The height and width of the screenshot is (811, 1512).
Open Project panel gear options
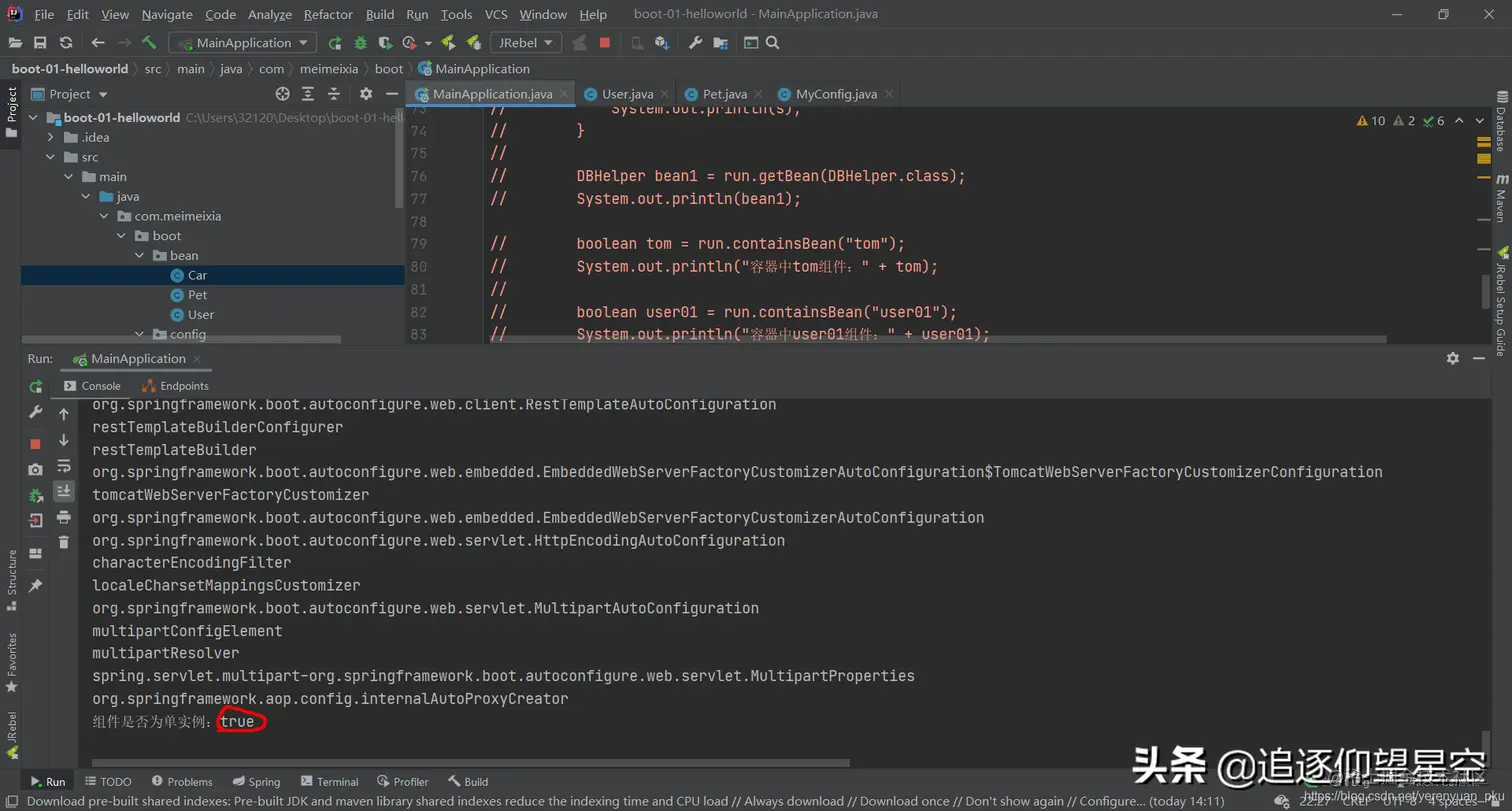click(x=366, y=94)
